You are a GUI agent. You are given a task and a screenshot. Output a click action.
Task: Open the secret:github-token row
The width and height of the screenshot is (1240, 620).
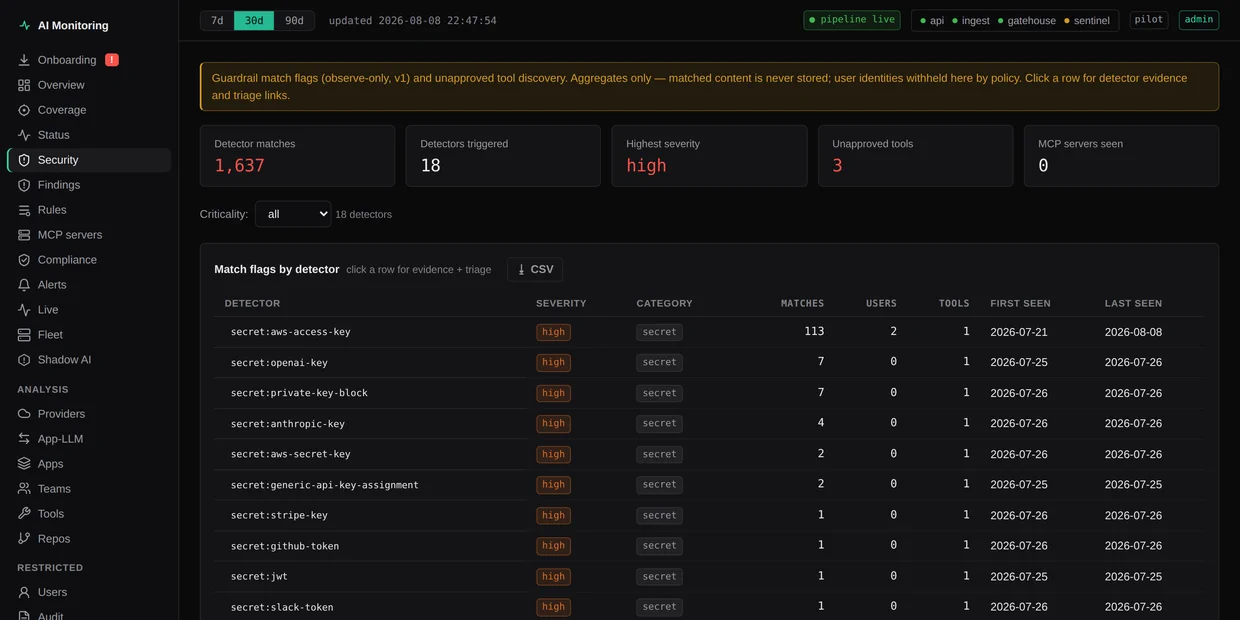tap(709, 546)
